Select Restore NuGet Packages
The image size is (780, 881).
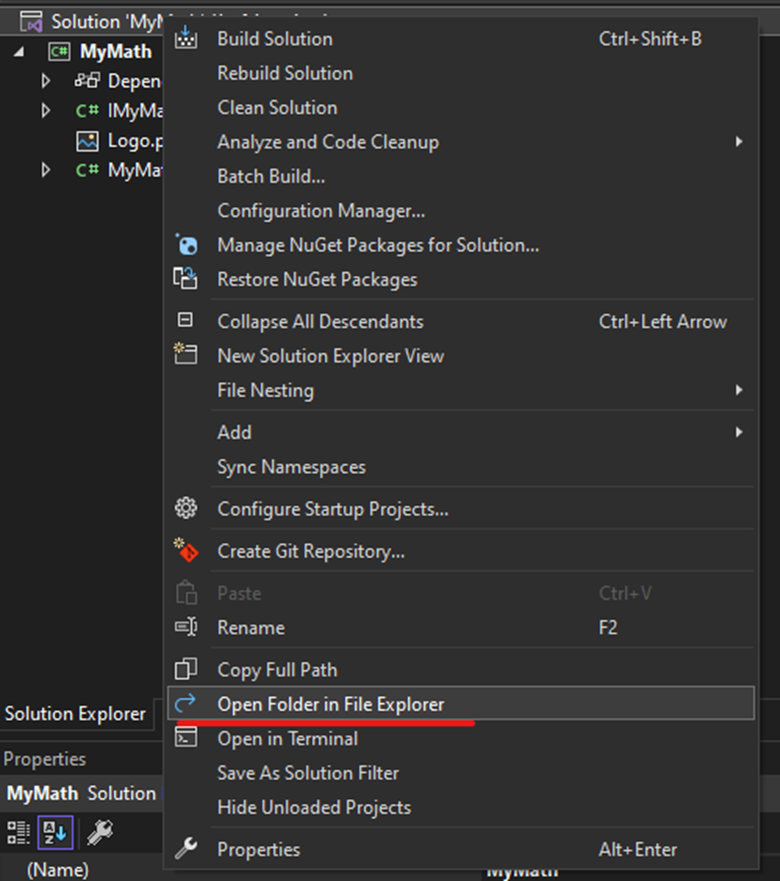pos(461,279)
